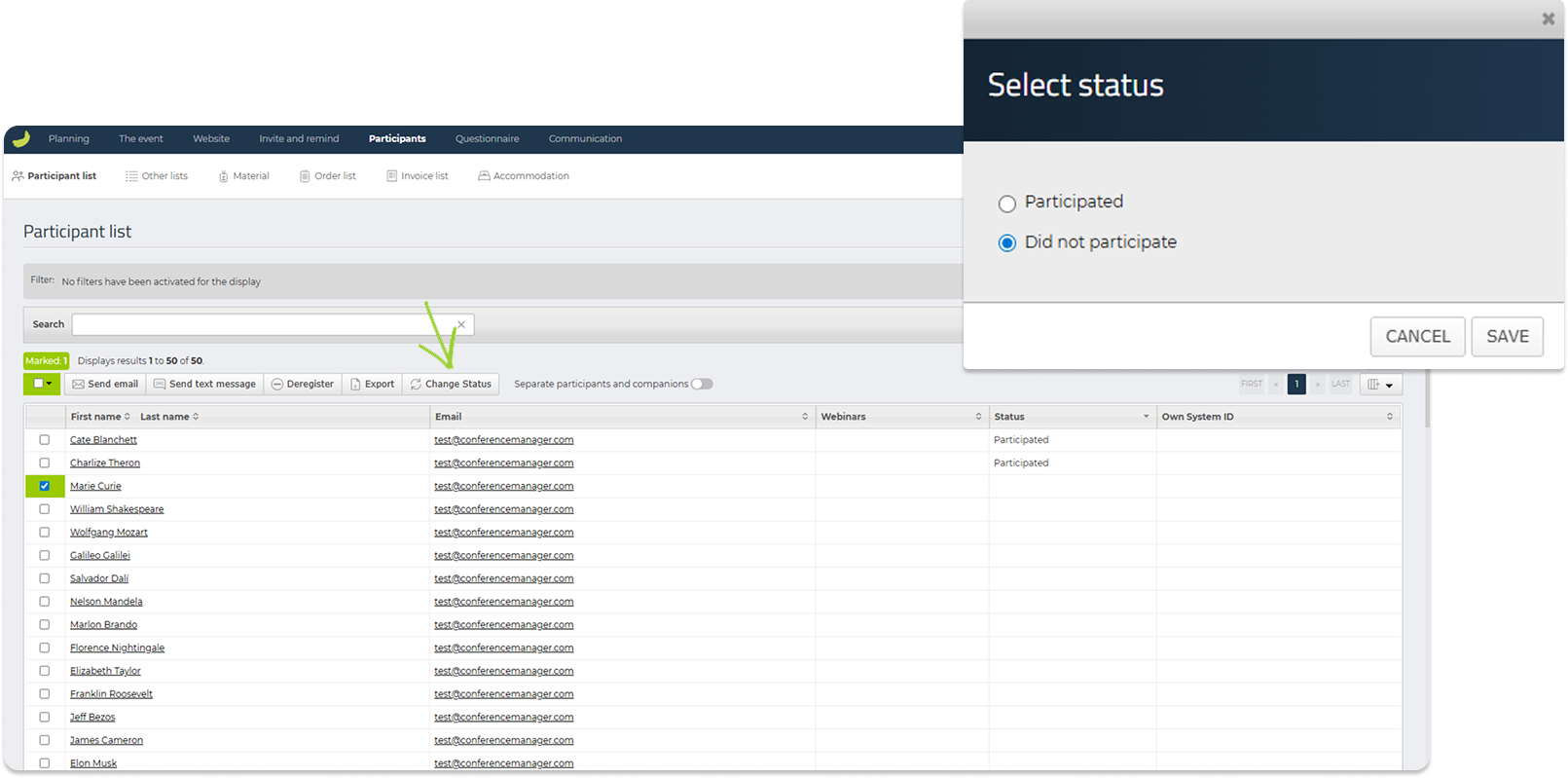The image size is (1568, 778).
Task: Open the Planning menu
Action: (x=69, y=139)
